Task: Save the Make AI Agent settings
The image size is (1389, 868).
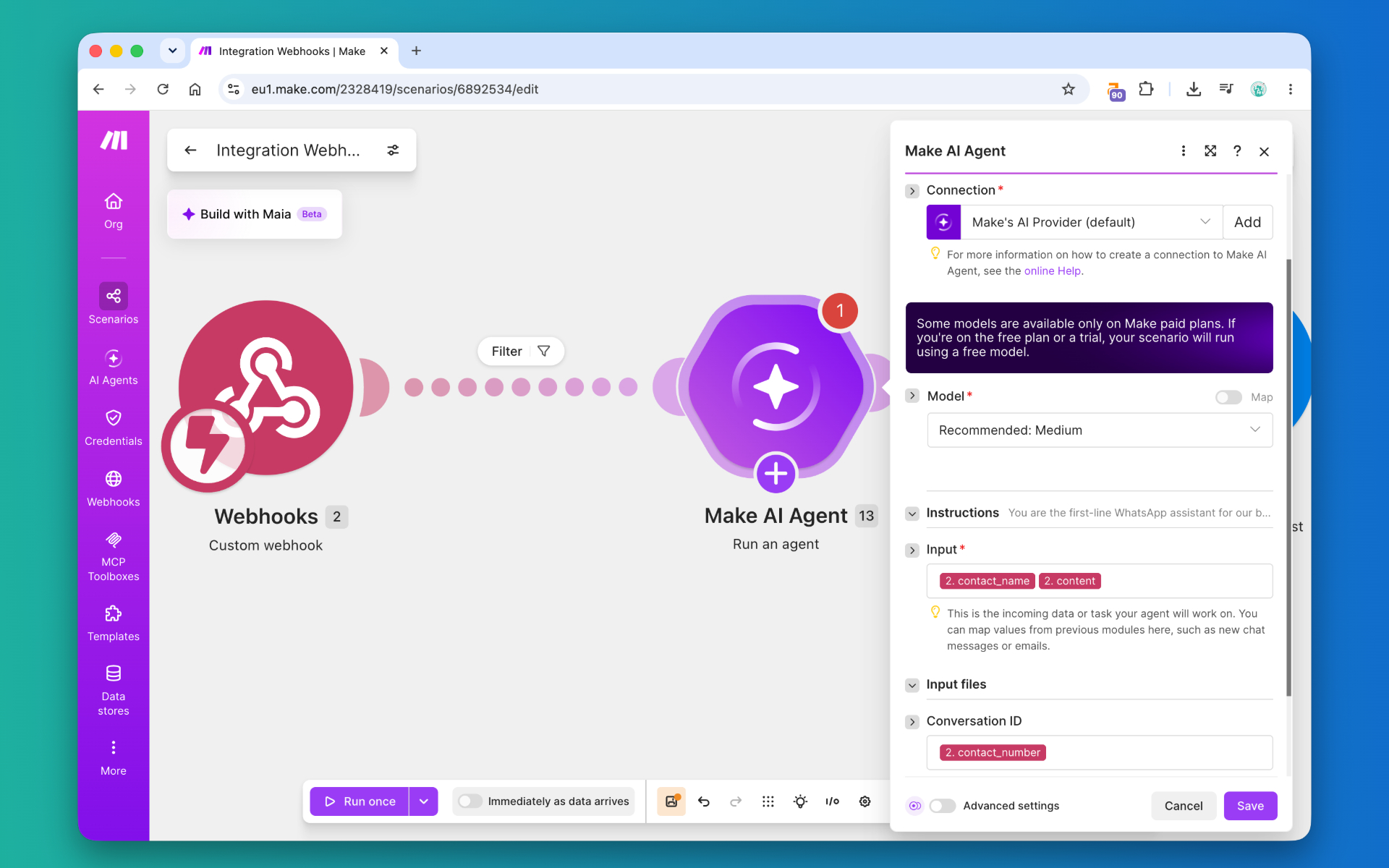Action: tap(1250, 806)
